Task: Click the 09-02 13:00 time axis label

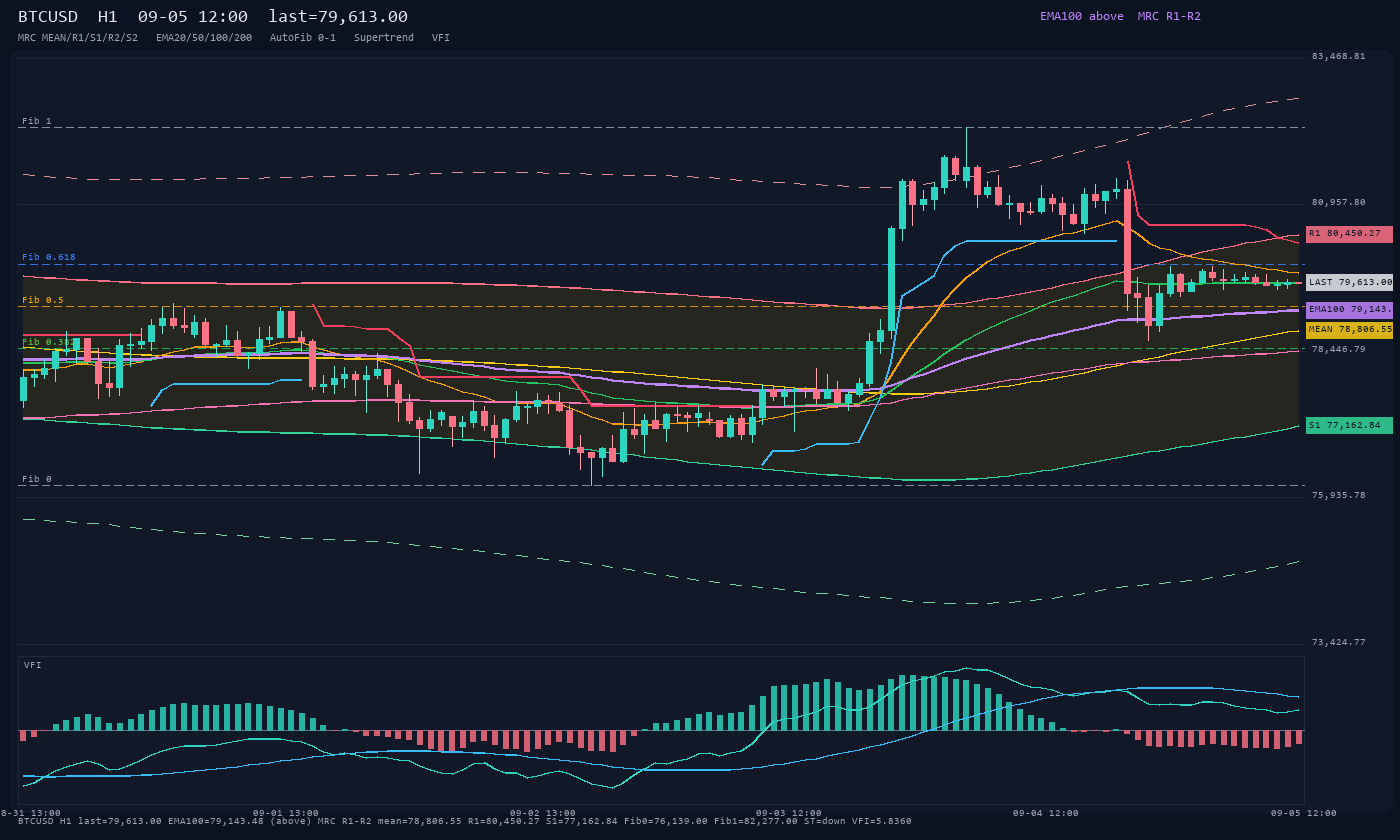Action: 543,813
